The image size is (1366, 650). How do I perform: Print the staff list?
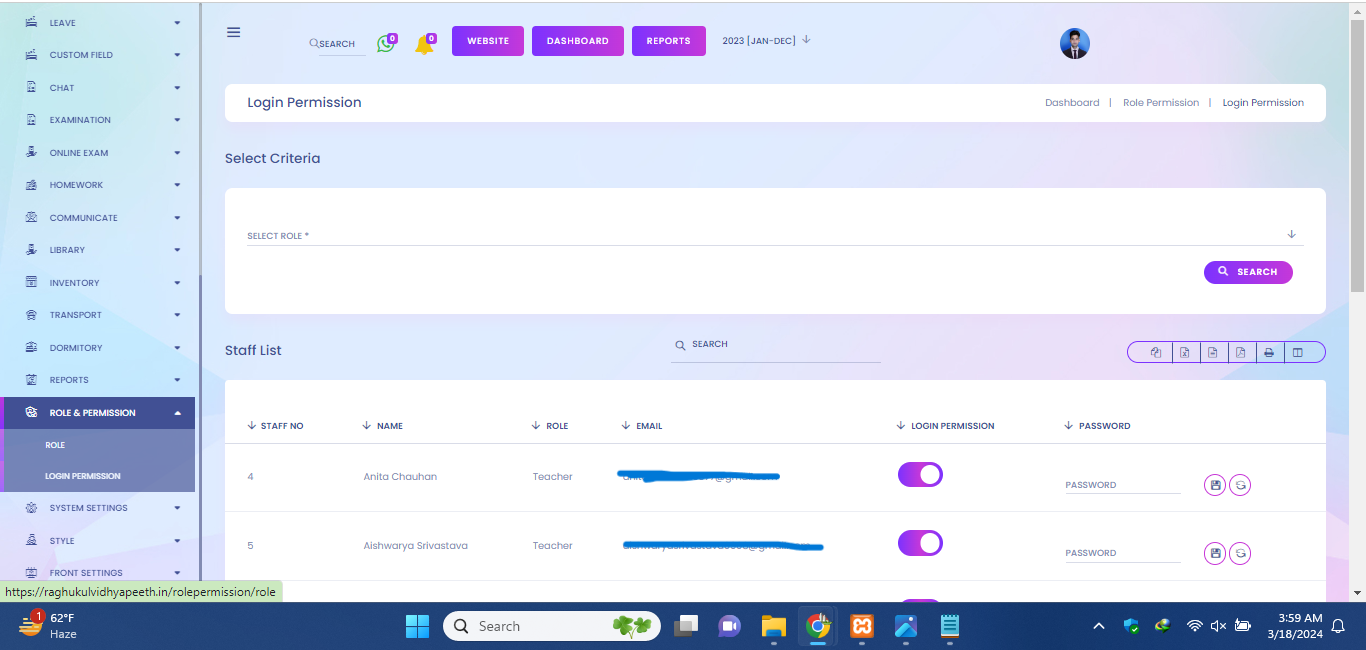pyautogui.click(x=1268, y=352)
